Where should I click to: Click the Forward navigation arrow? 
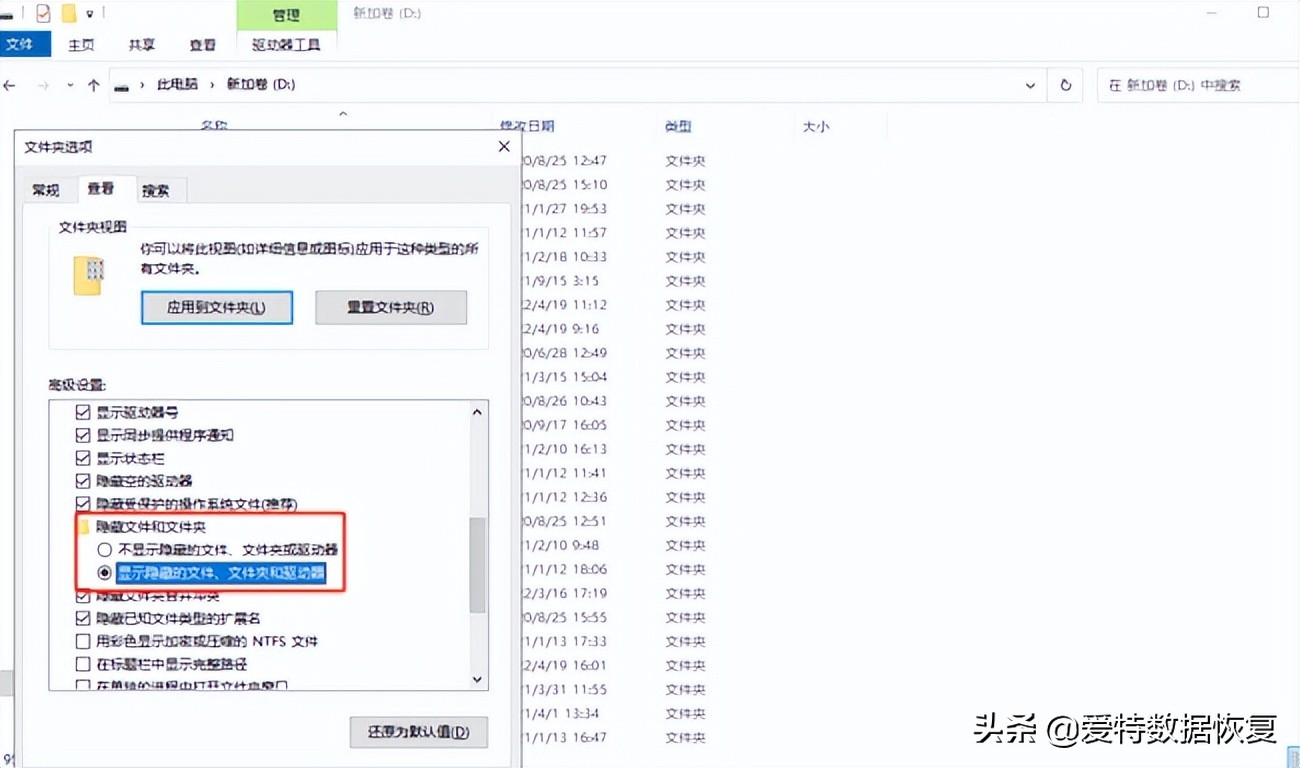pyautogui.click(x=41, y=85)
